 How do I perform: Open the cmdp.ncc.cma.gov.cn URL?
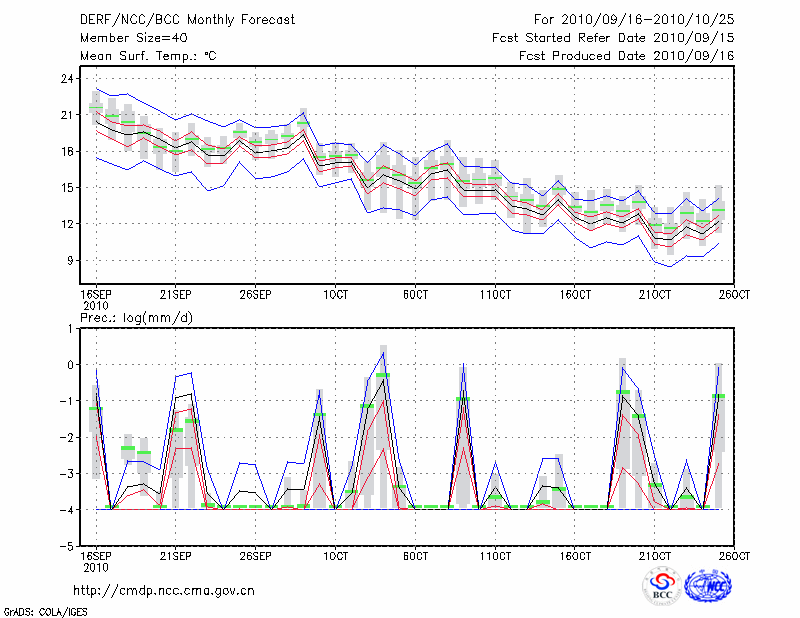coord(164,590)
